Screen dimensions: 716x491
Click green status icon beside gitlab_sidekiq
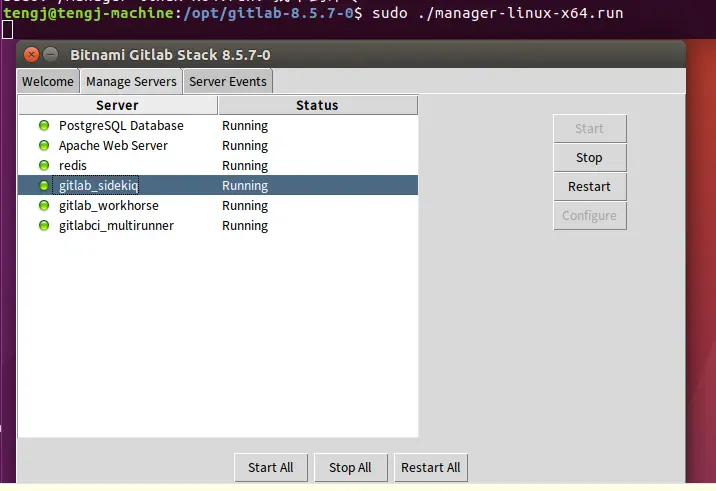44,185
